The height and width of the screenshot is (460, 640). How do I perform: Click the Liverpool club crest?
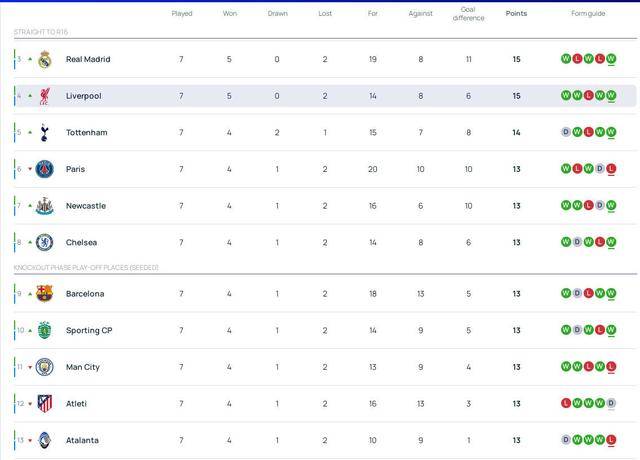[x=44, y=96]
